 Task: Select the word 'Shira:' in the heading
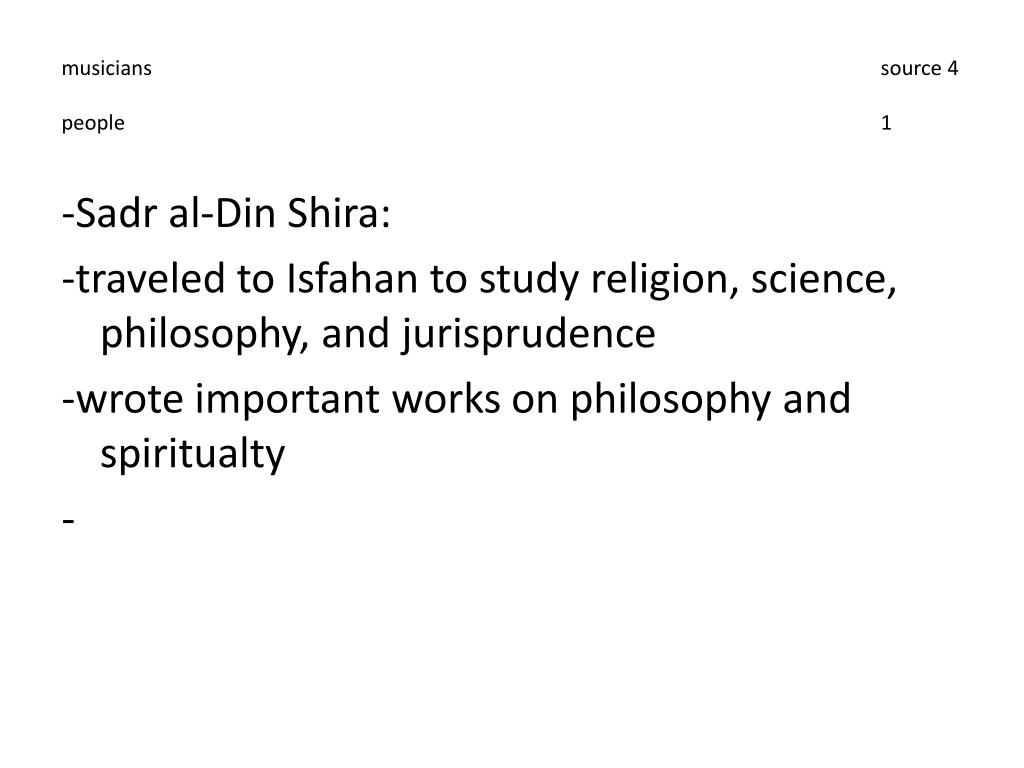tap(339, 213)
